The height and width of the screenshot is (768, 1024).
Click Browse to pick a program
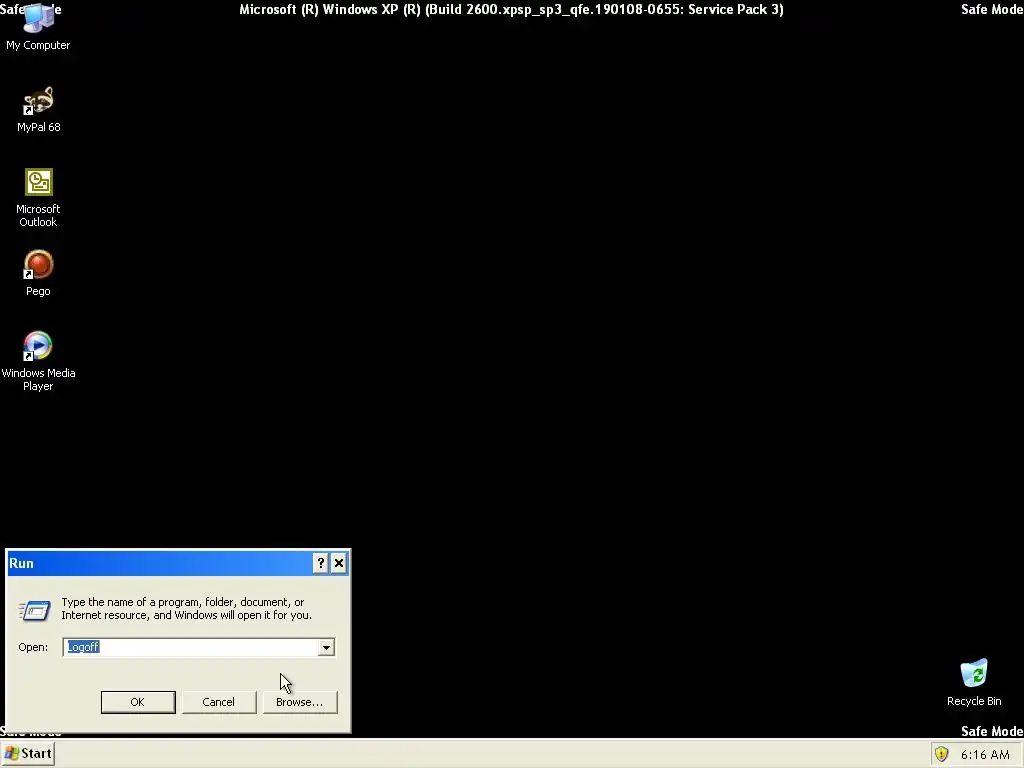point(300,702)
